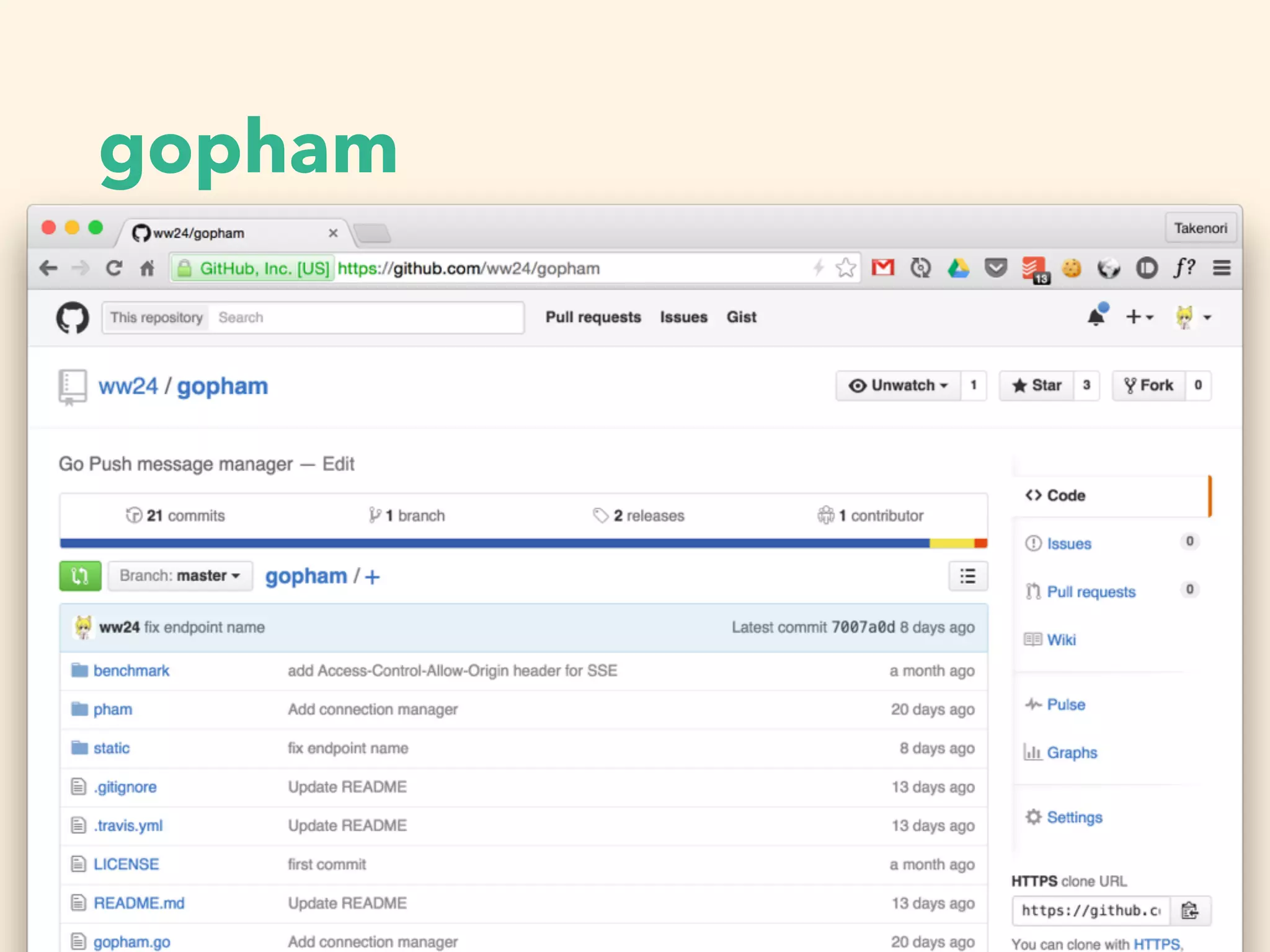Screen dimensions: 1270x952
Task: Open the user avatar profile menu
Action: [1193, 317]
